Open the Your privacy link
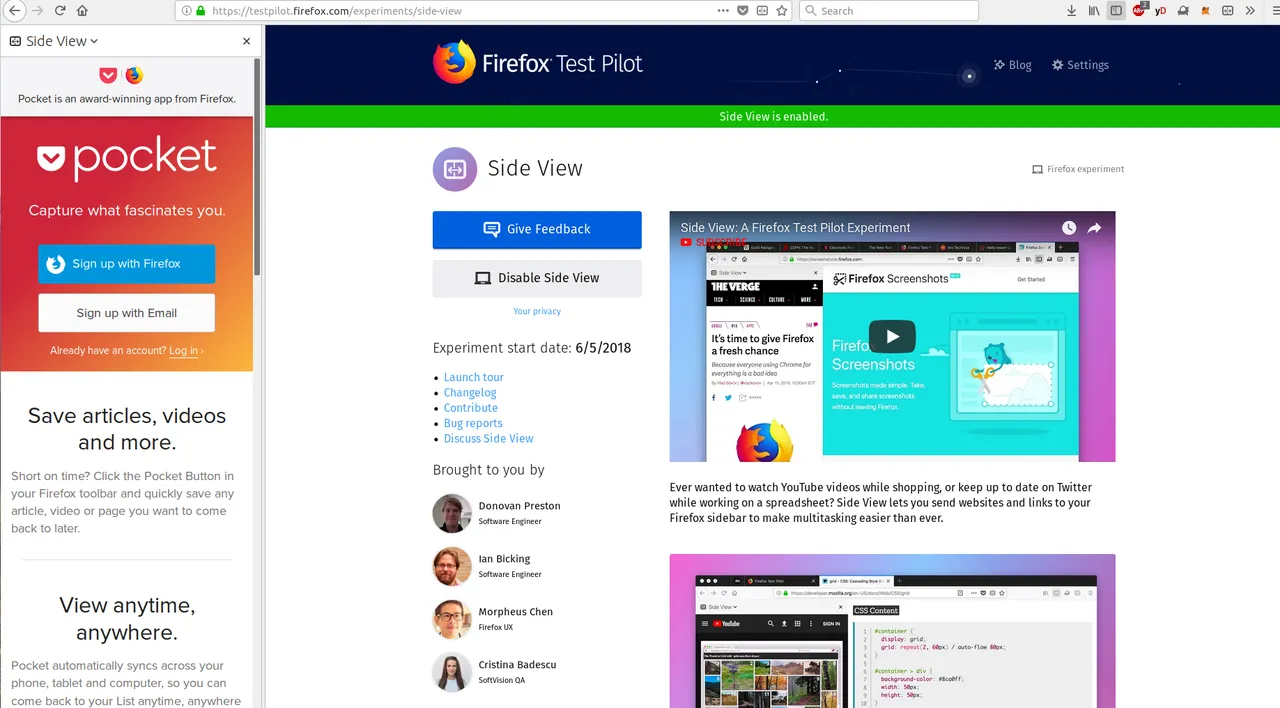This screenshot has height=708, width=1280. pyautogui.click(x=537, y=311)
